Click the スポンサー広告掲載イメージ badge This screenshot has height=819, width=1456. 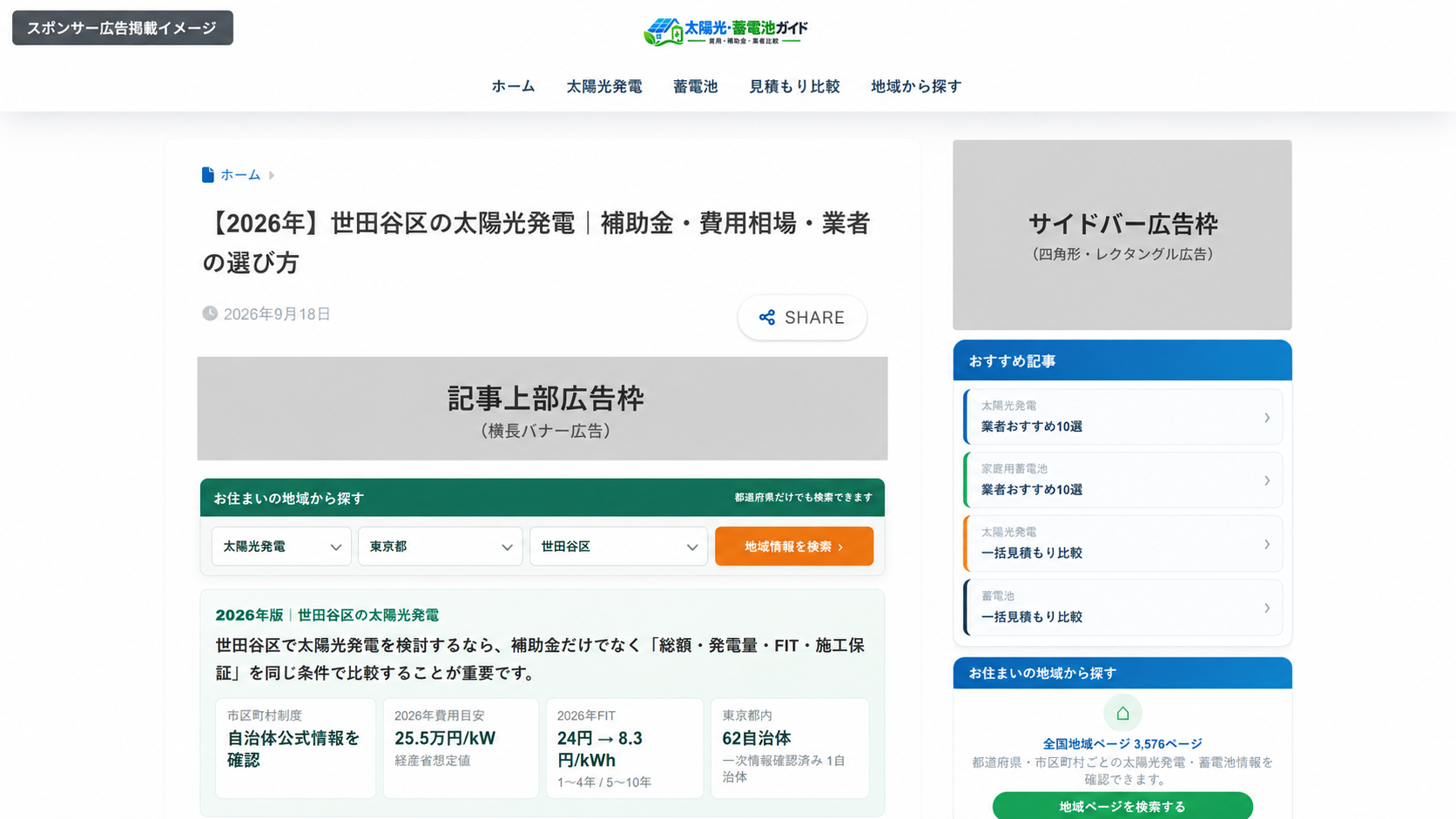click(123, 28)
